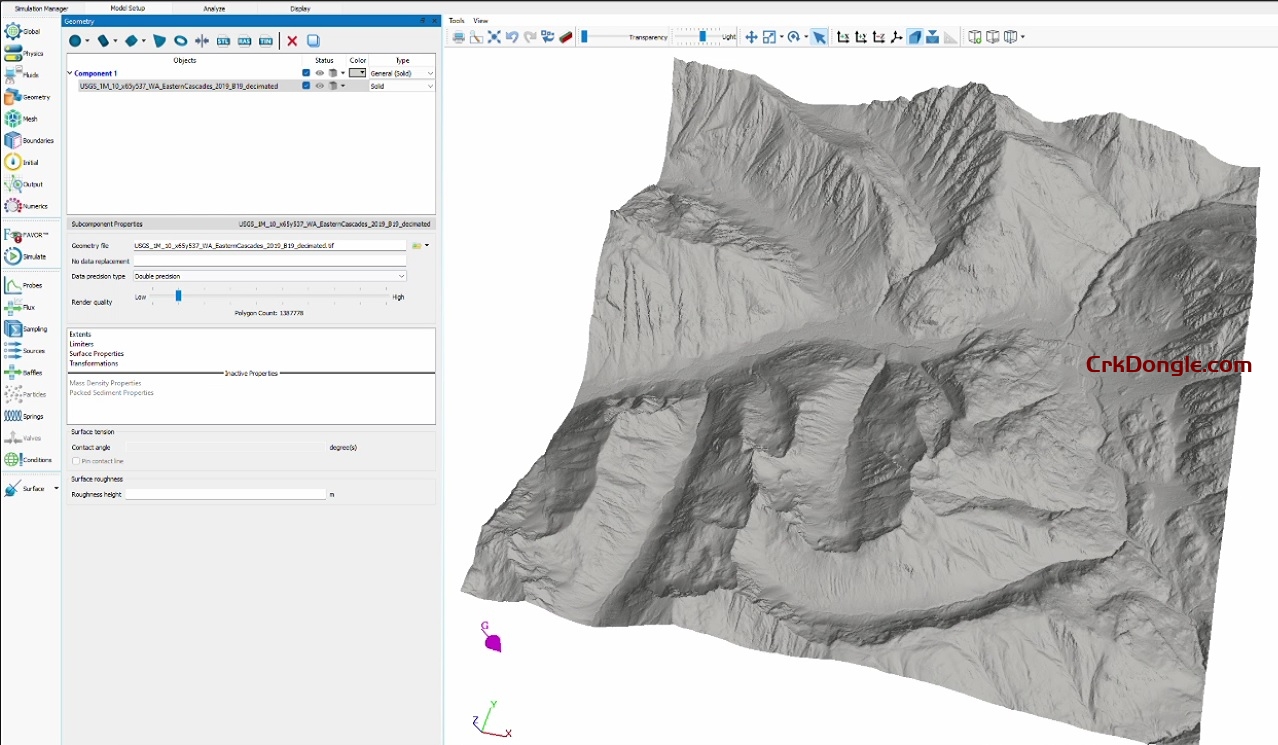Screen dimensions: 1278x745
Task: Open the Transformations properties page
Action: (x=96, y=363)
